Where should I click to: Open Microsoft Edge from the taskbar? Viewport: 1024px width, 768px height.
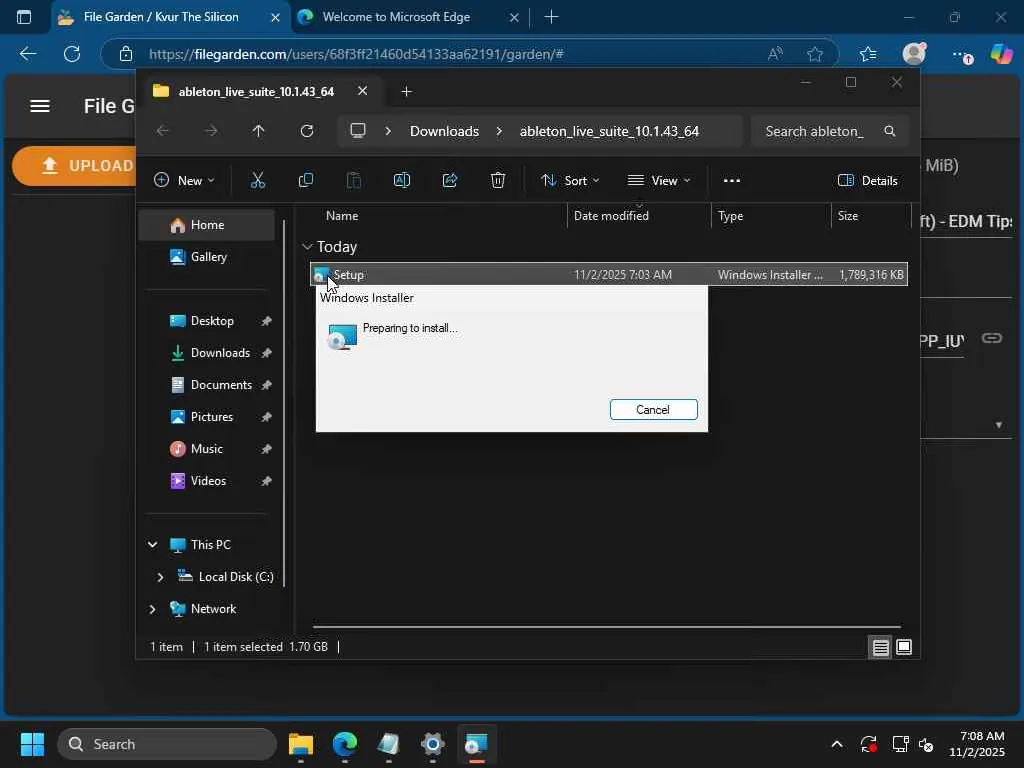tap(345, 744)
